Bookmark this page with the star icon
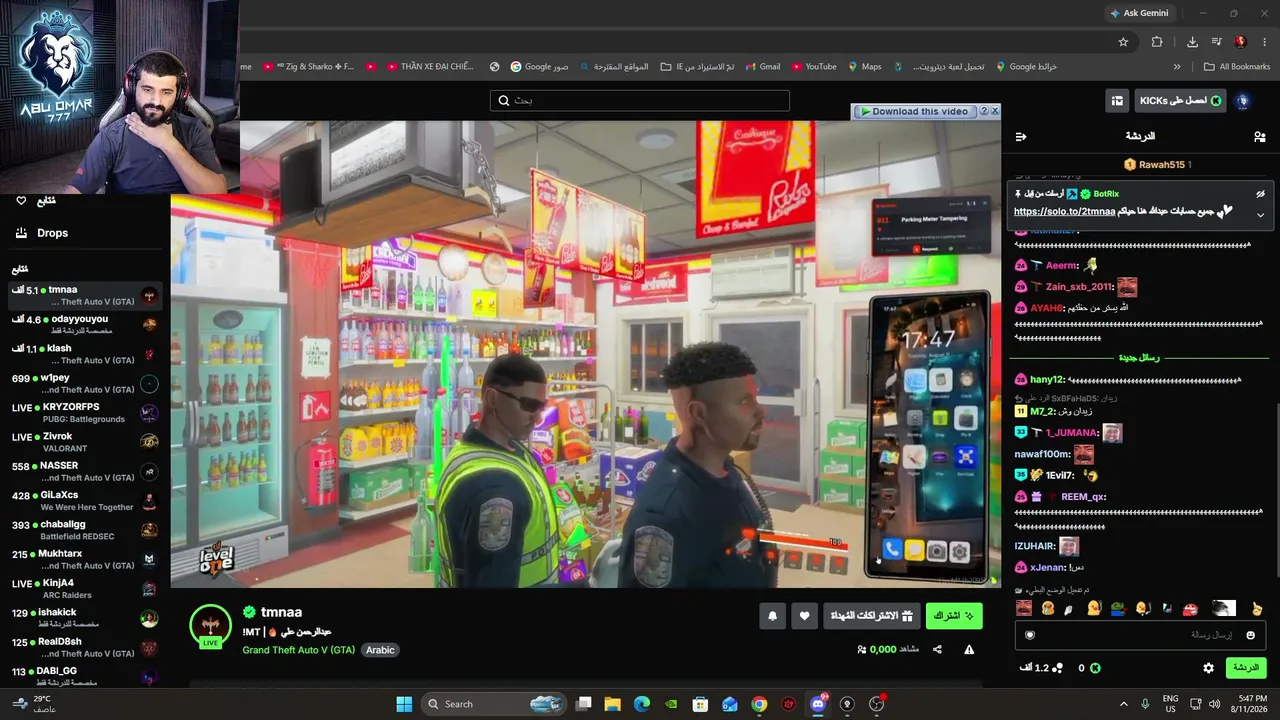 pos(1123,42)
